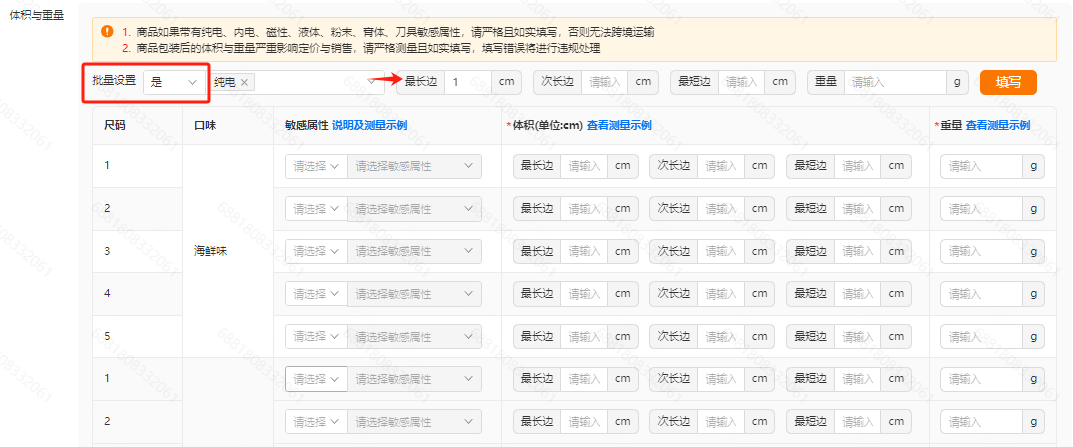
Task: Click the orange warning icon in the notice
Action: click(x=106, y=31)
